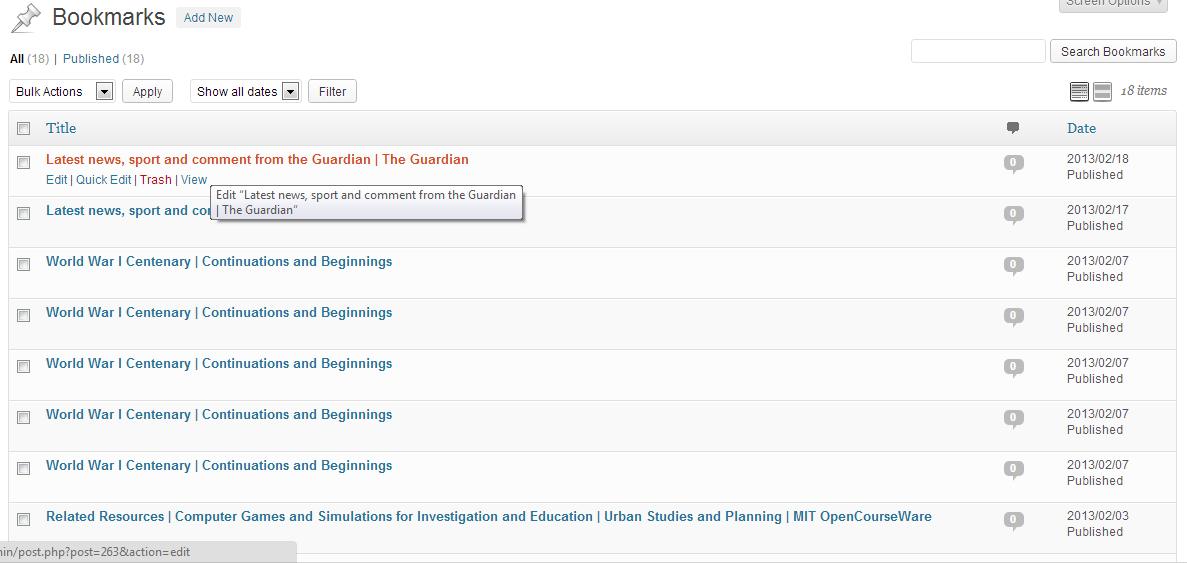This screenshot has height=563, width=1187.
Task: Click the Add New button
Action: pyautogui.click(x=208, y=17)
